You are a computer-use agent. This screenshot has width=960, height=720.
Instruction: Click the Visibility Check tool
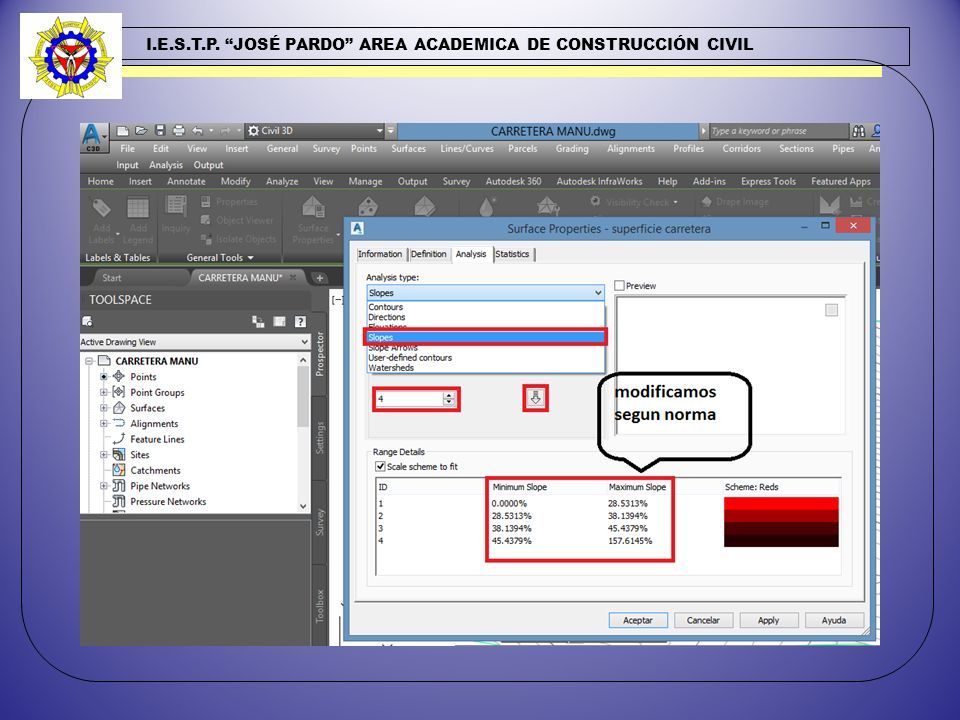635,202
